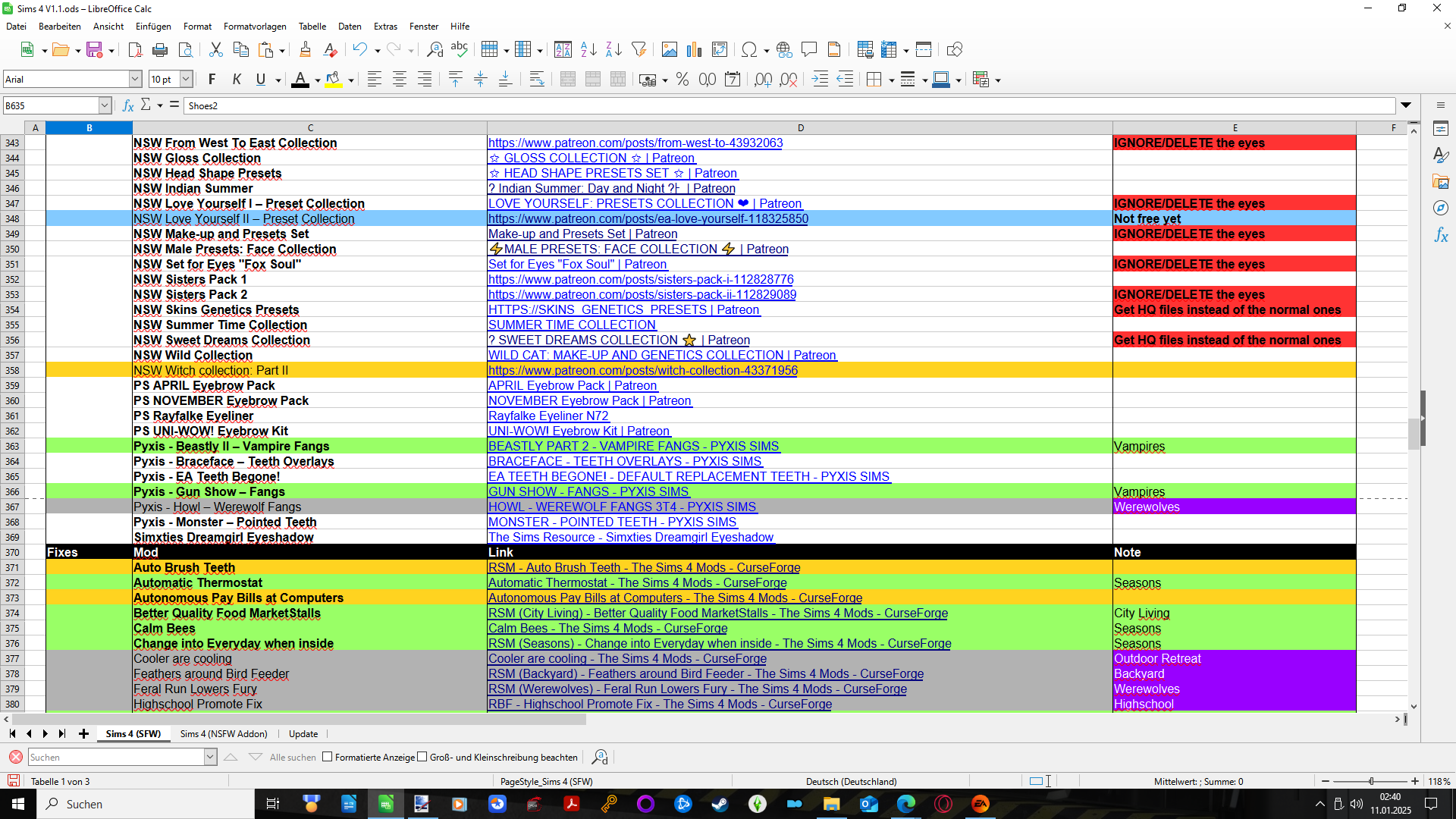Click the Copy icon
Viewport: 1456px width, 819px height.
click(x=241, y=50)
